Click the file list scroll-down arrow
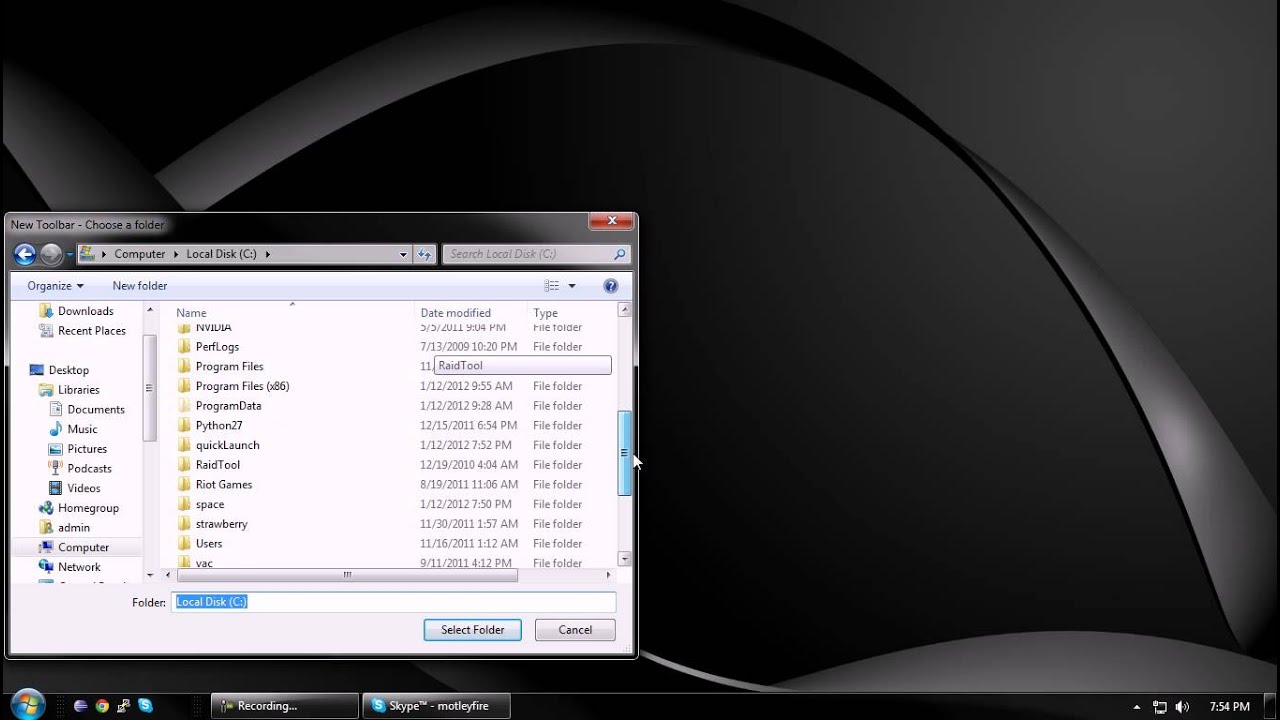The width and height of the screenshot is (1280, 720). [625, 559]
